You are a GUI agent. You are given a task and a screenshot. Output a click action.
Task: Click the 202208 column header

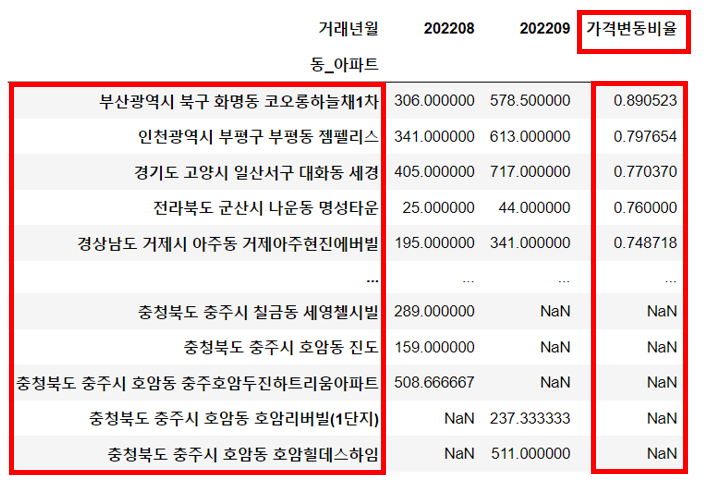tap(449, 29)
